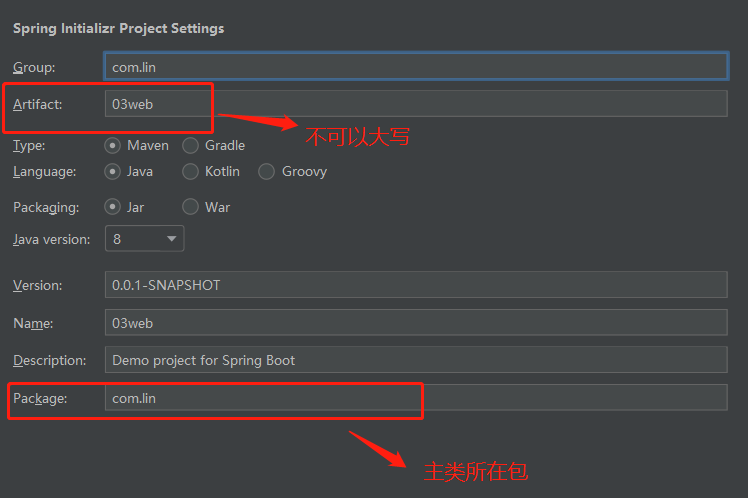Click the Package label
Viewport: 748px width, 498px height.
[x=40, y=398]
